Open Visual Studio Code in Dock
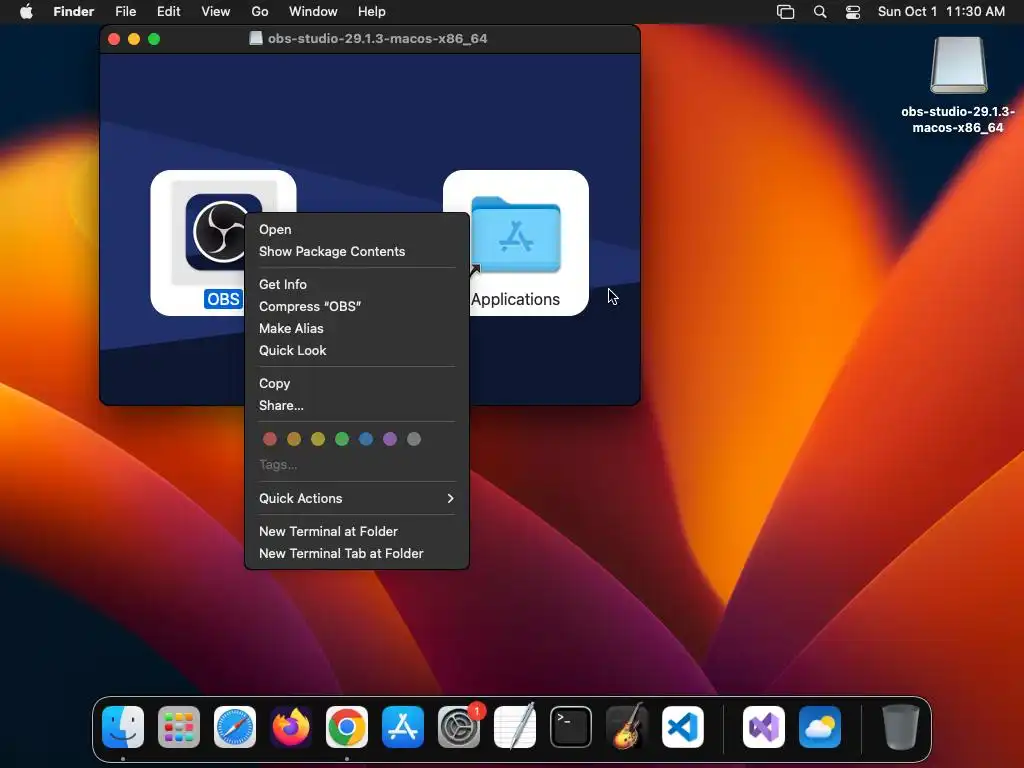1024x768 pixels. [683, 726]
